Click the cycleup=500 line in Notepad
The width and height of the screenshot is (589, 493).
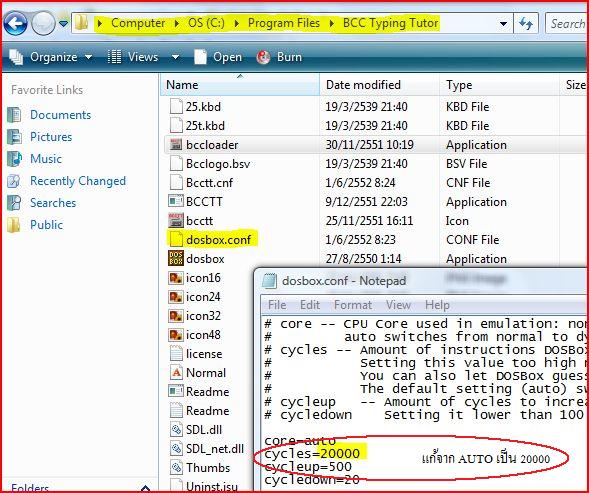[x=308, y=467]
